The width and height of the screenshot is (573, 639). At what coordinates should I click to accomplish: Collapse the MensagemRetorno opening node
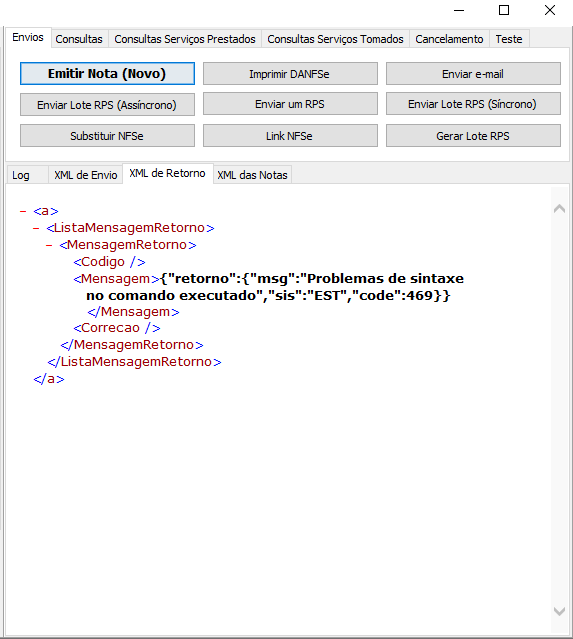click(x=49, y=245)
